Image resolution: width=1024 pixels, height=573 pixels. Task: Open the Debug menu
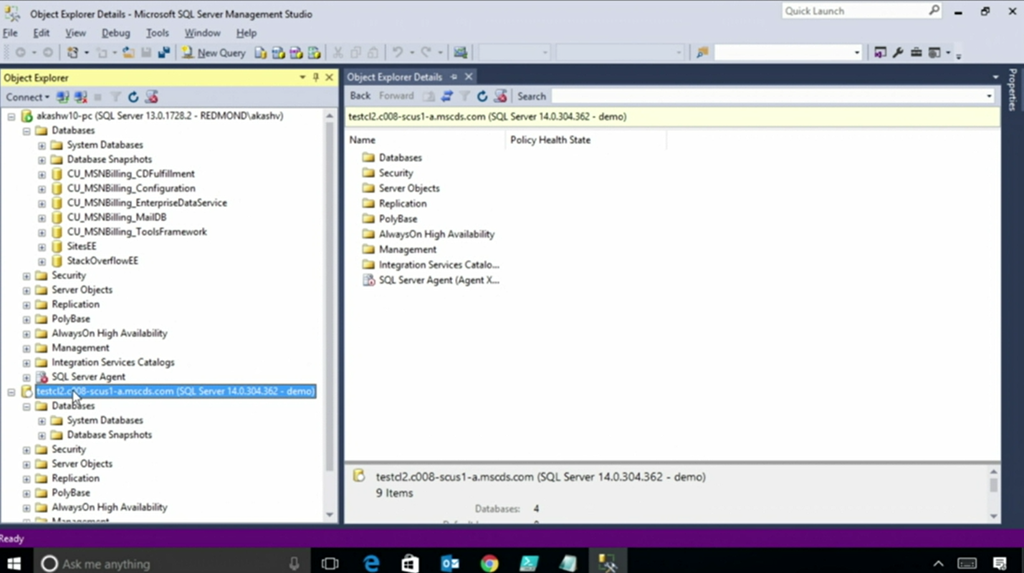[x=115, y=33]
